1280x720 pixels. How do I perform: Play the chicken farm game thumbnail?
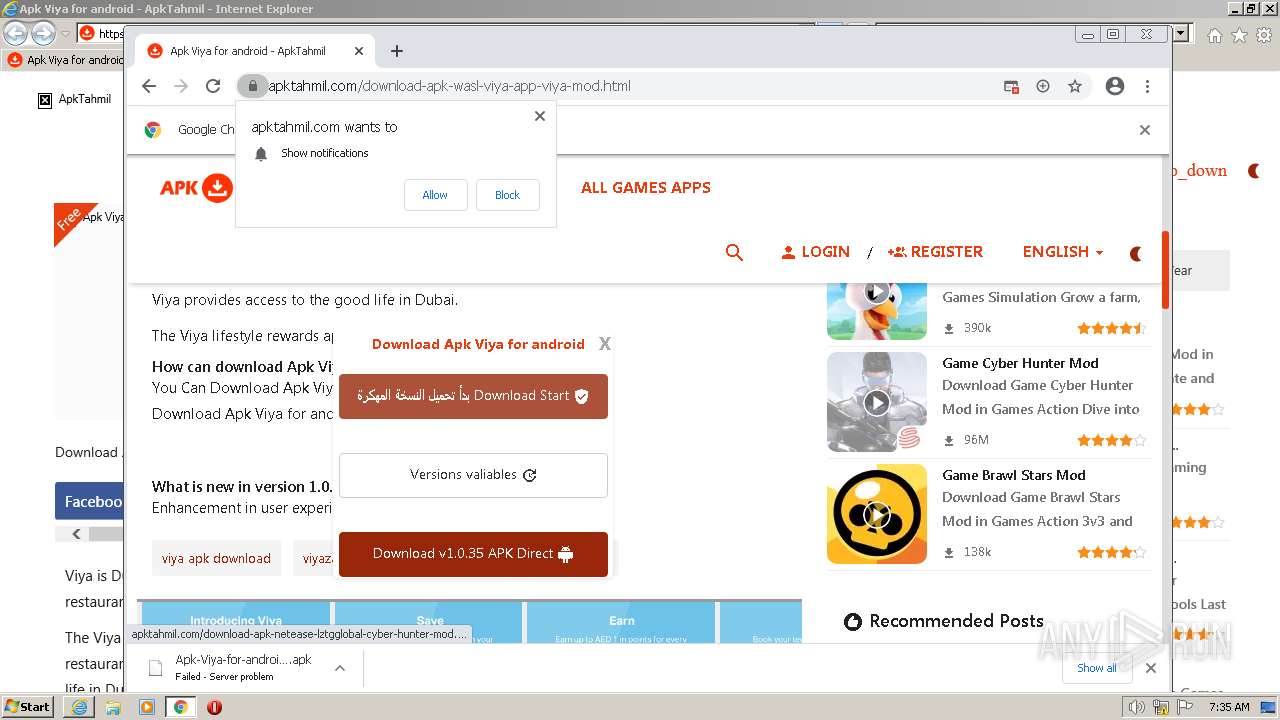877,293
